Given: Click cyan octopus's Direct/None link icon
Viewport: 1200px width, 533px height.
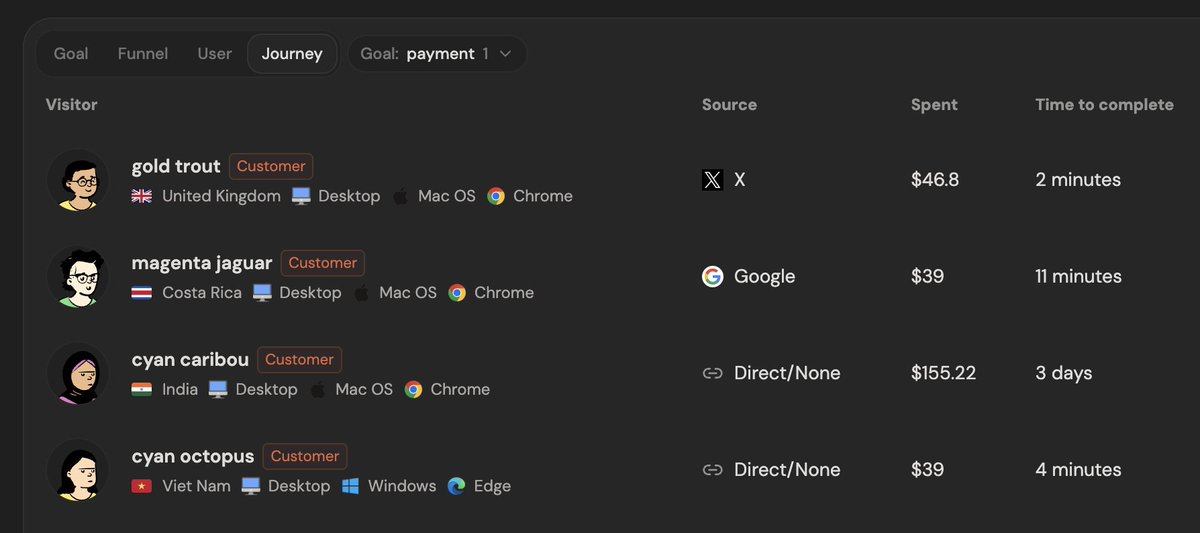Looking at the screenshot, I should tap(712, 470).
